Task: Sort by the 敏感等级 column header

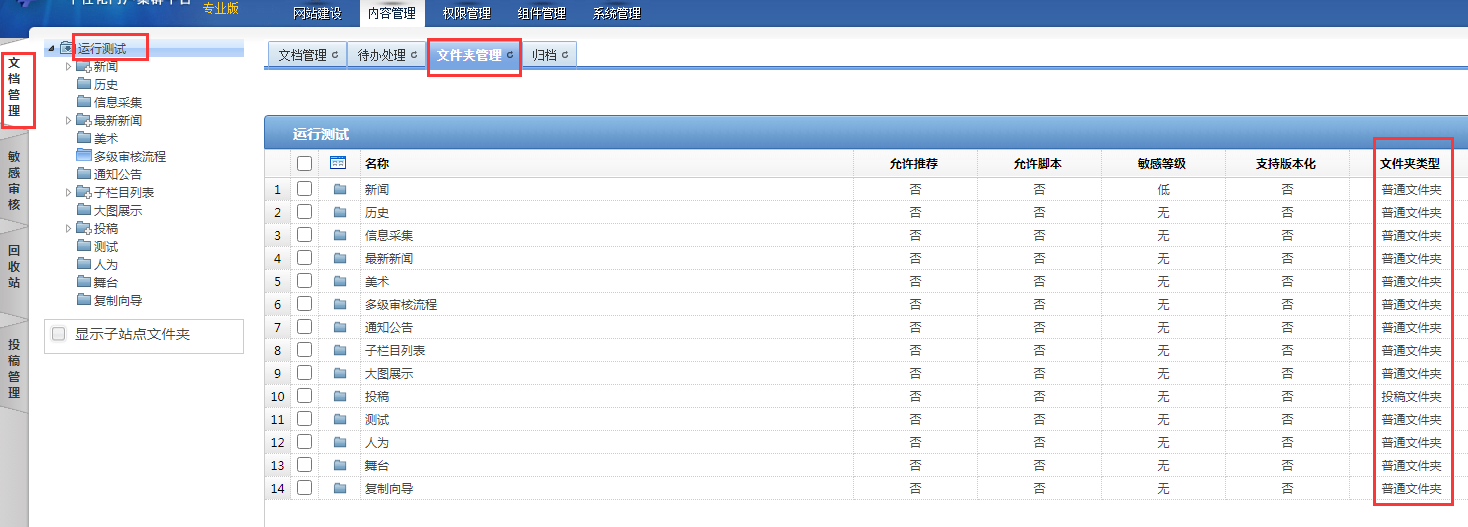Action: pos(1162,163)
